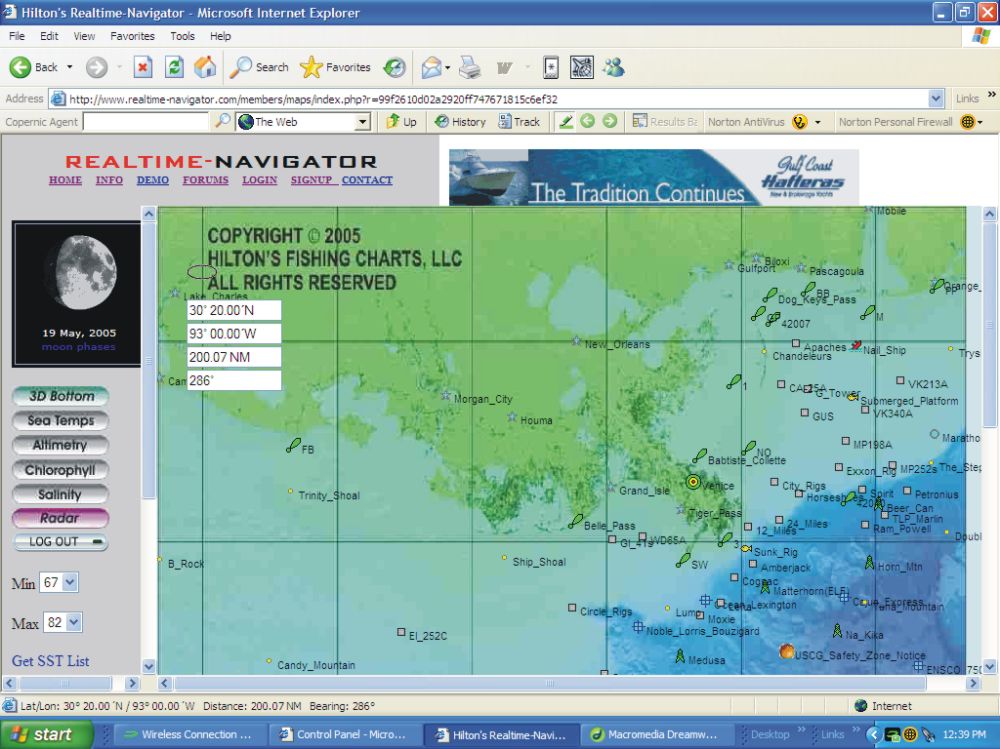Open the Favorites menu
Viewport: 1000px width, 749px height.
click(x=132, y=36)
